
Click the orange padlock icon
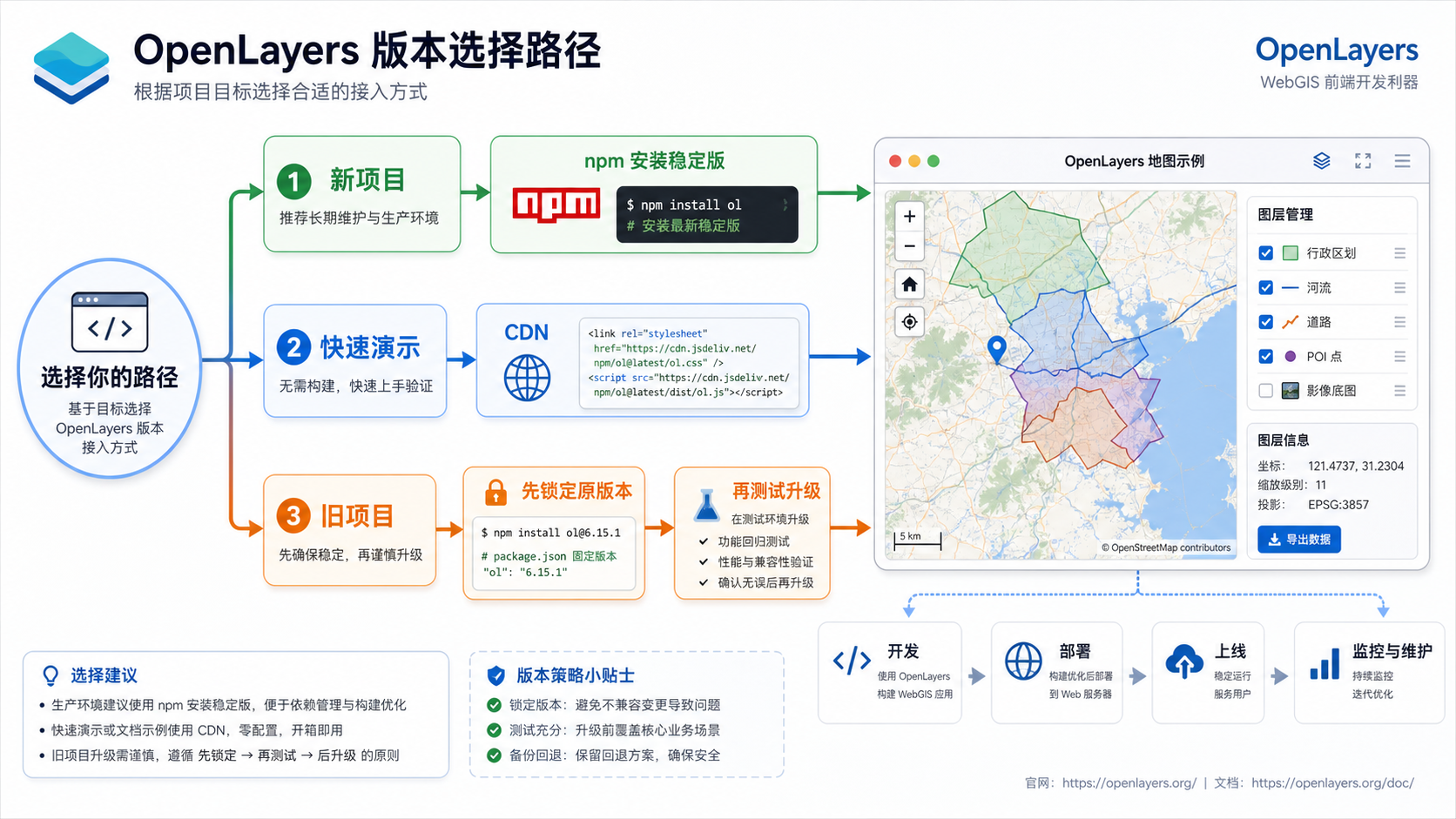(x=495, y=492)
